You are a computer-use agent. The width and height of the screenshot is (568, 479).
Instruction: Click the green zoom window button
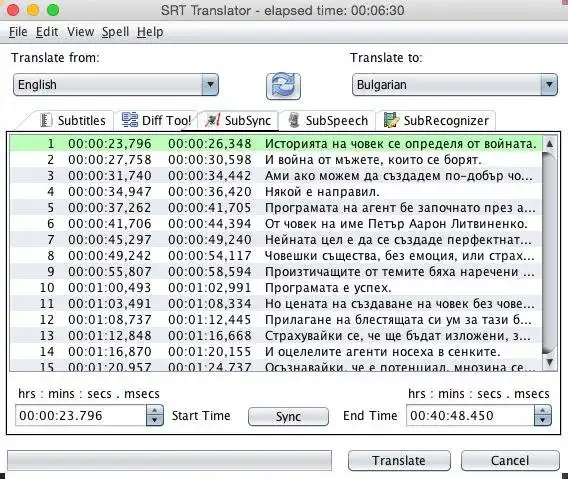[x=53, y=10]
